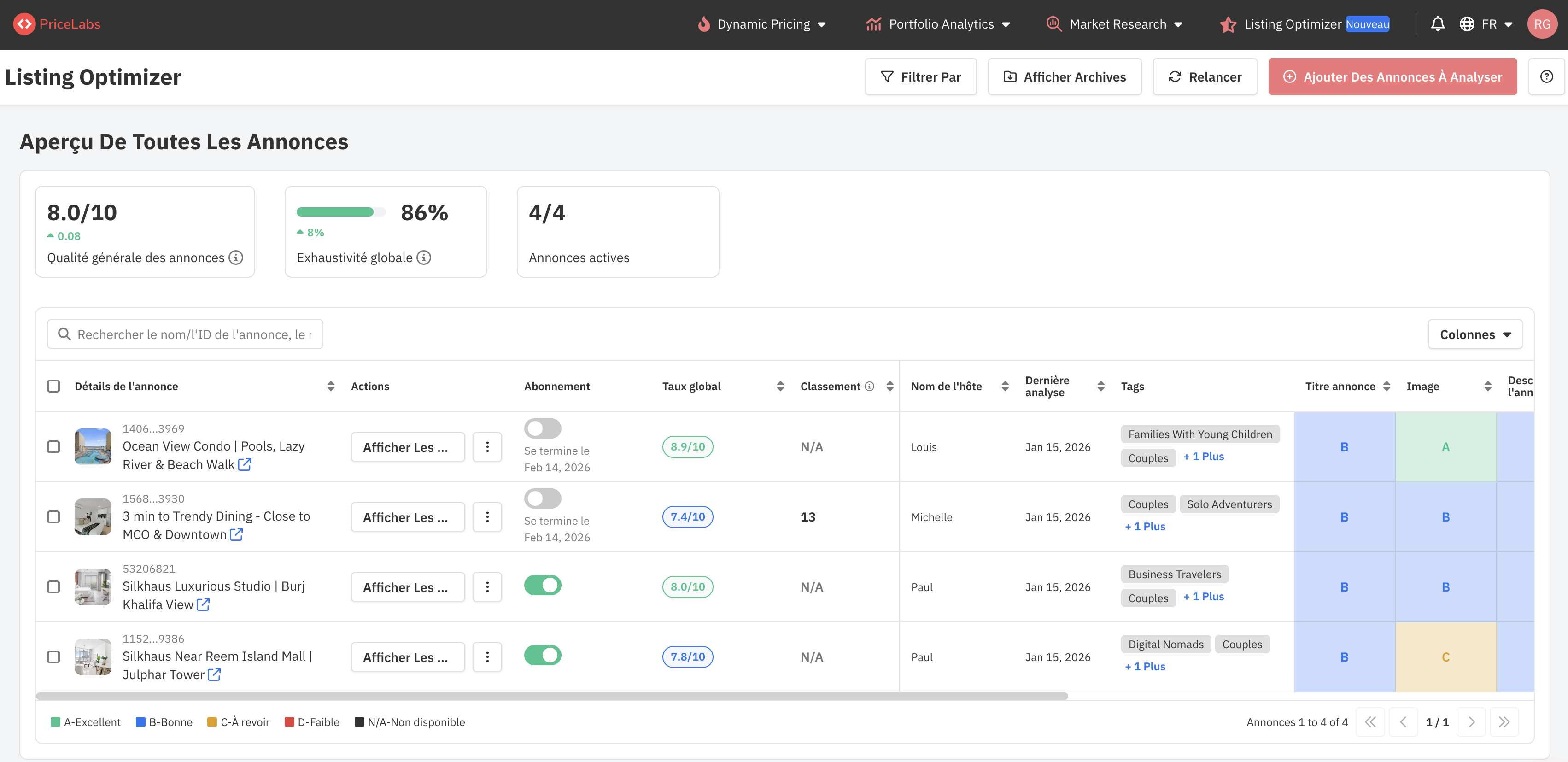Click info icon next to Exhaustivité globale

click(x=424, y=258)
